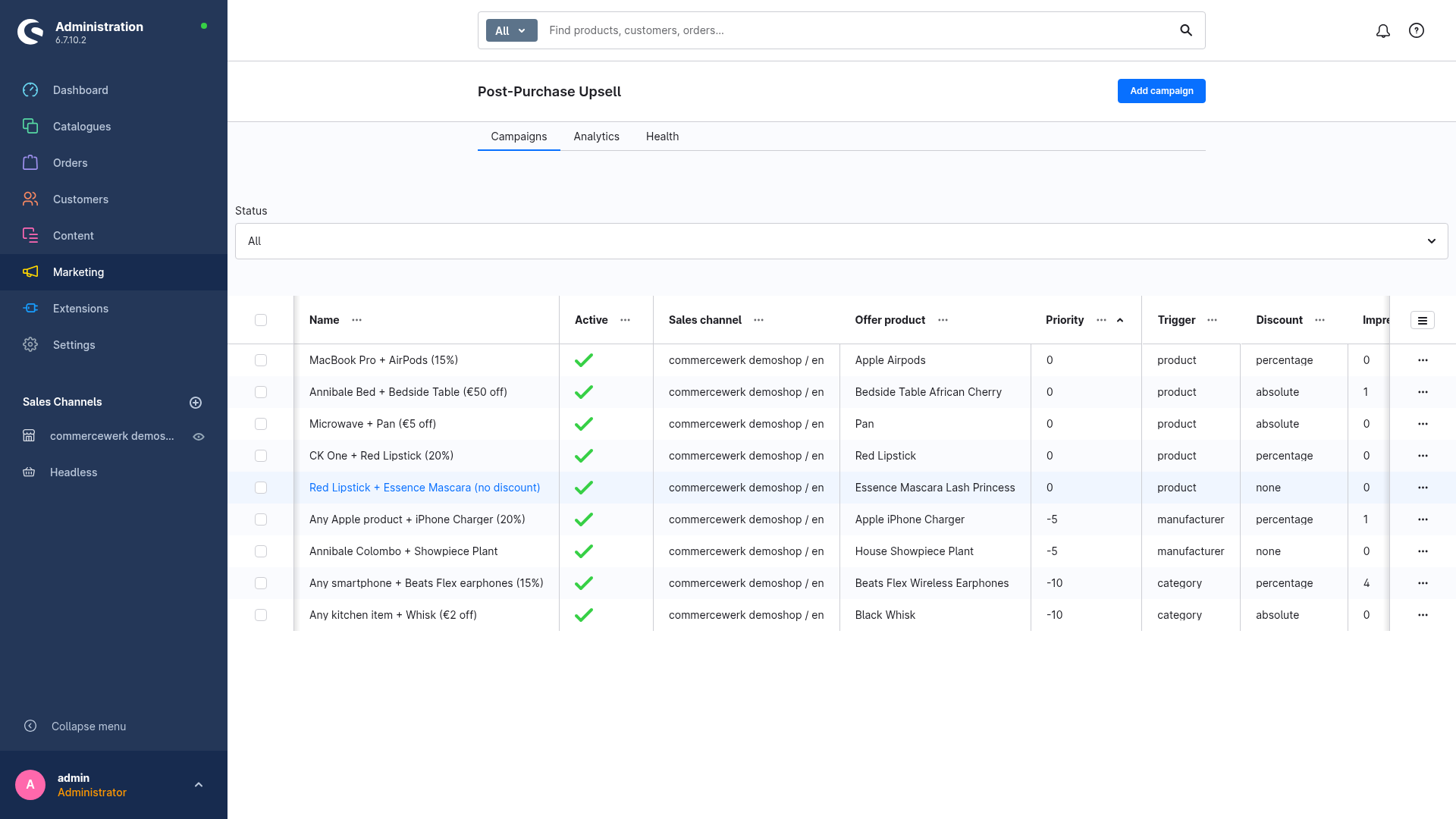Check the Annibale Bed + Bedside Table checkbox

261,392
